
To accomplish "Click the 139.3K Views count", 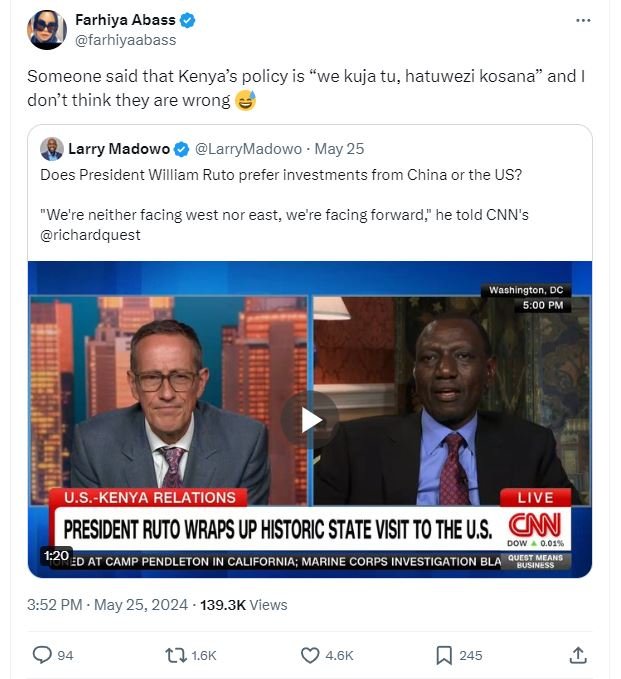I will (243, 605).
